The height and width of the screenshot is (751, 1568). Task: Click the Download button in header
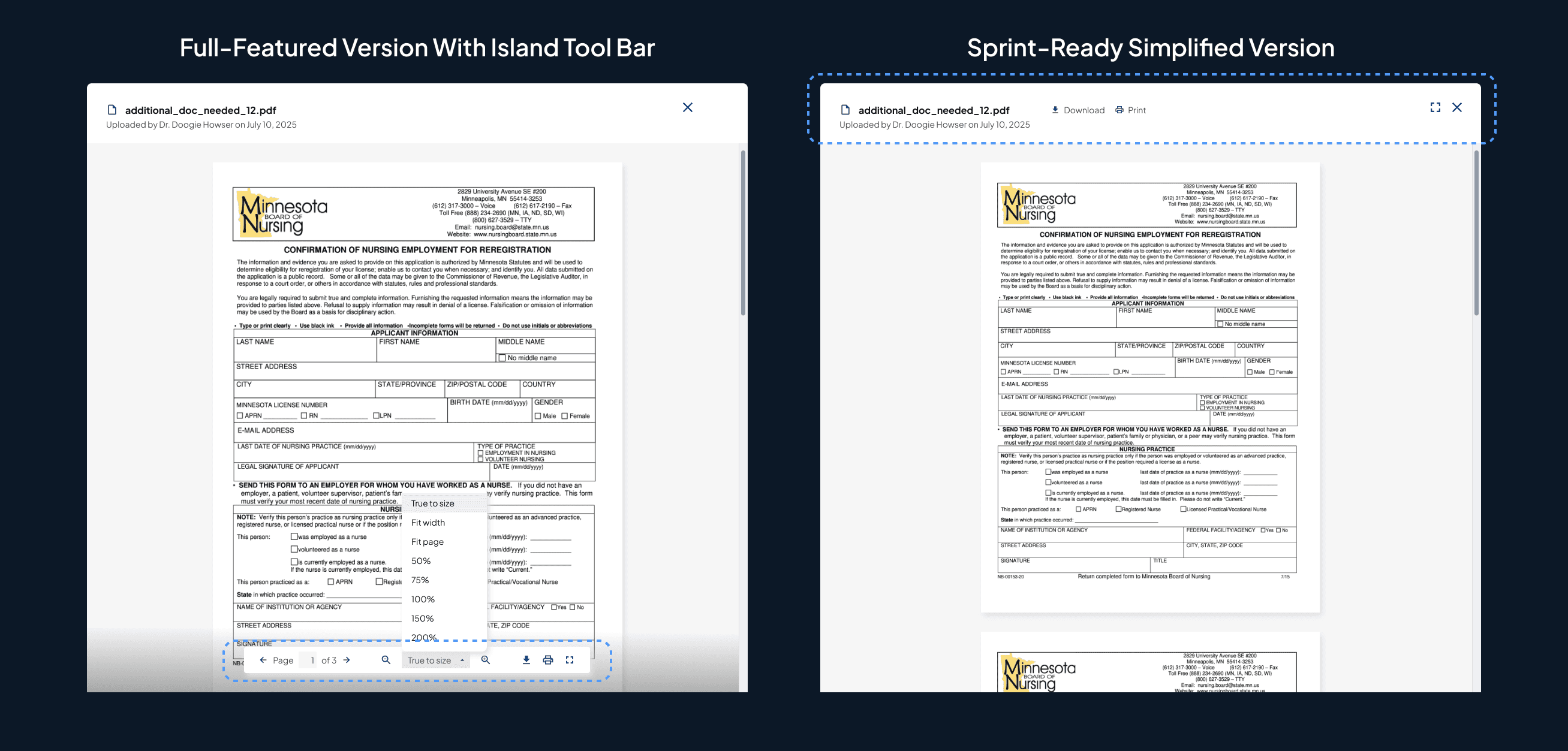coord(1078,110)
